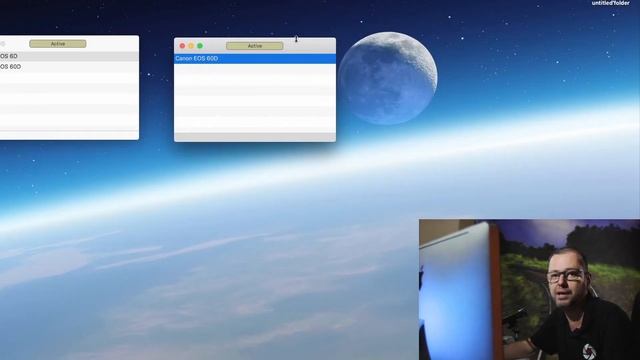Screen dimensions: 640x360
Task: Click the Active button in the left window
Action: pos(58,44)
